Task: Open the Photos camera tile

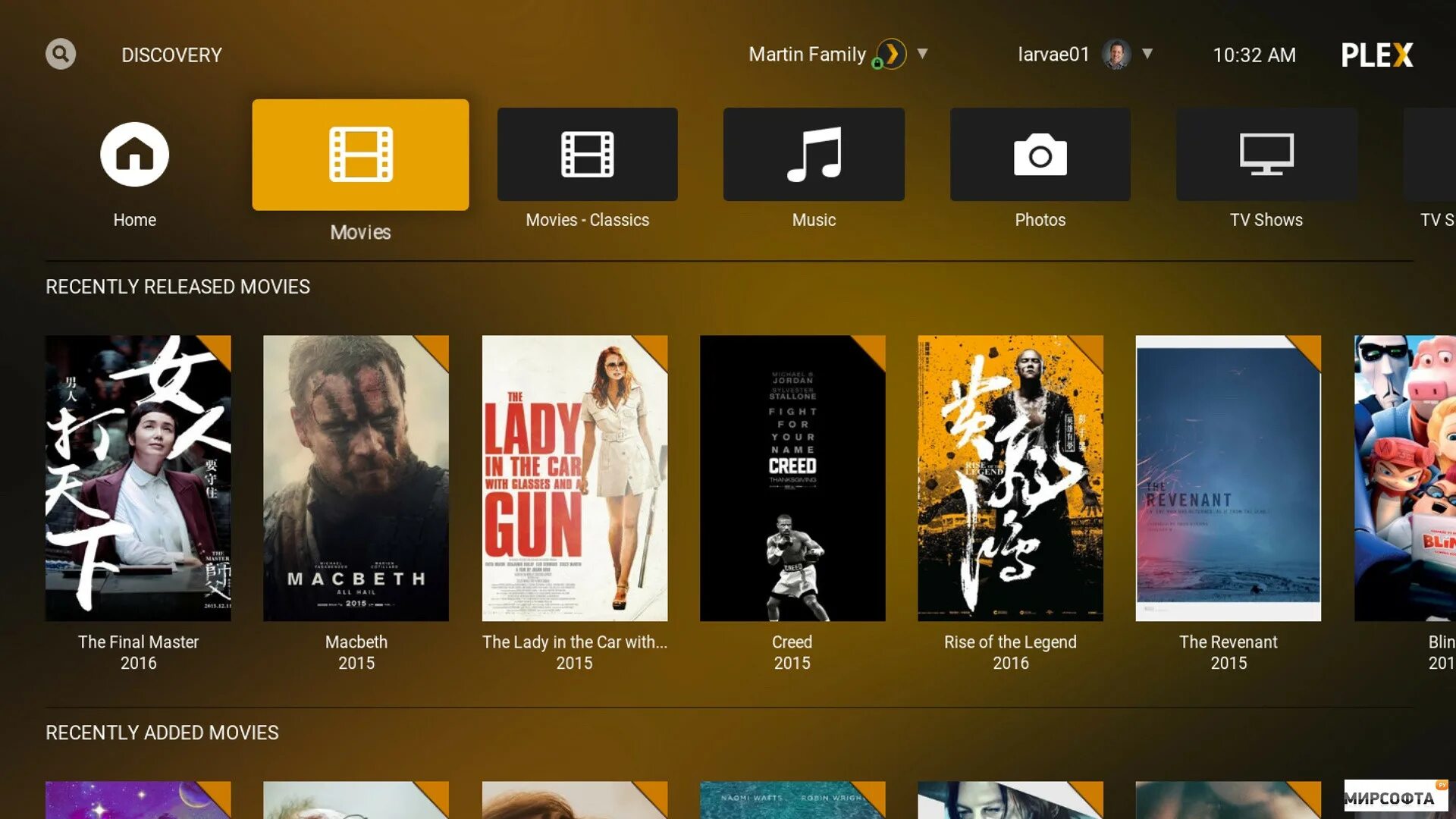Action: (1040, 155)
